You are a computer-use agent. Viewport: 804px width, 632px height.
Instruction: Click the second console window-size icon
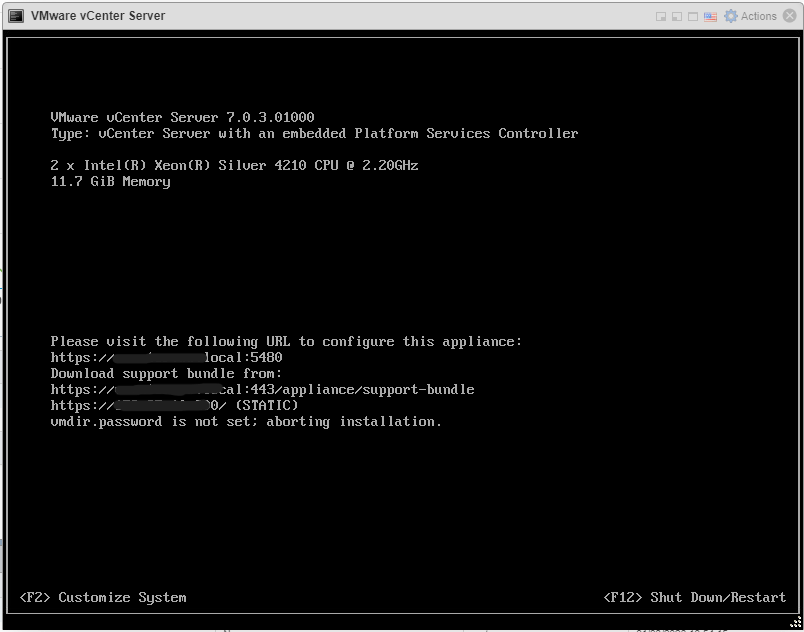tap(677, 16)
